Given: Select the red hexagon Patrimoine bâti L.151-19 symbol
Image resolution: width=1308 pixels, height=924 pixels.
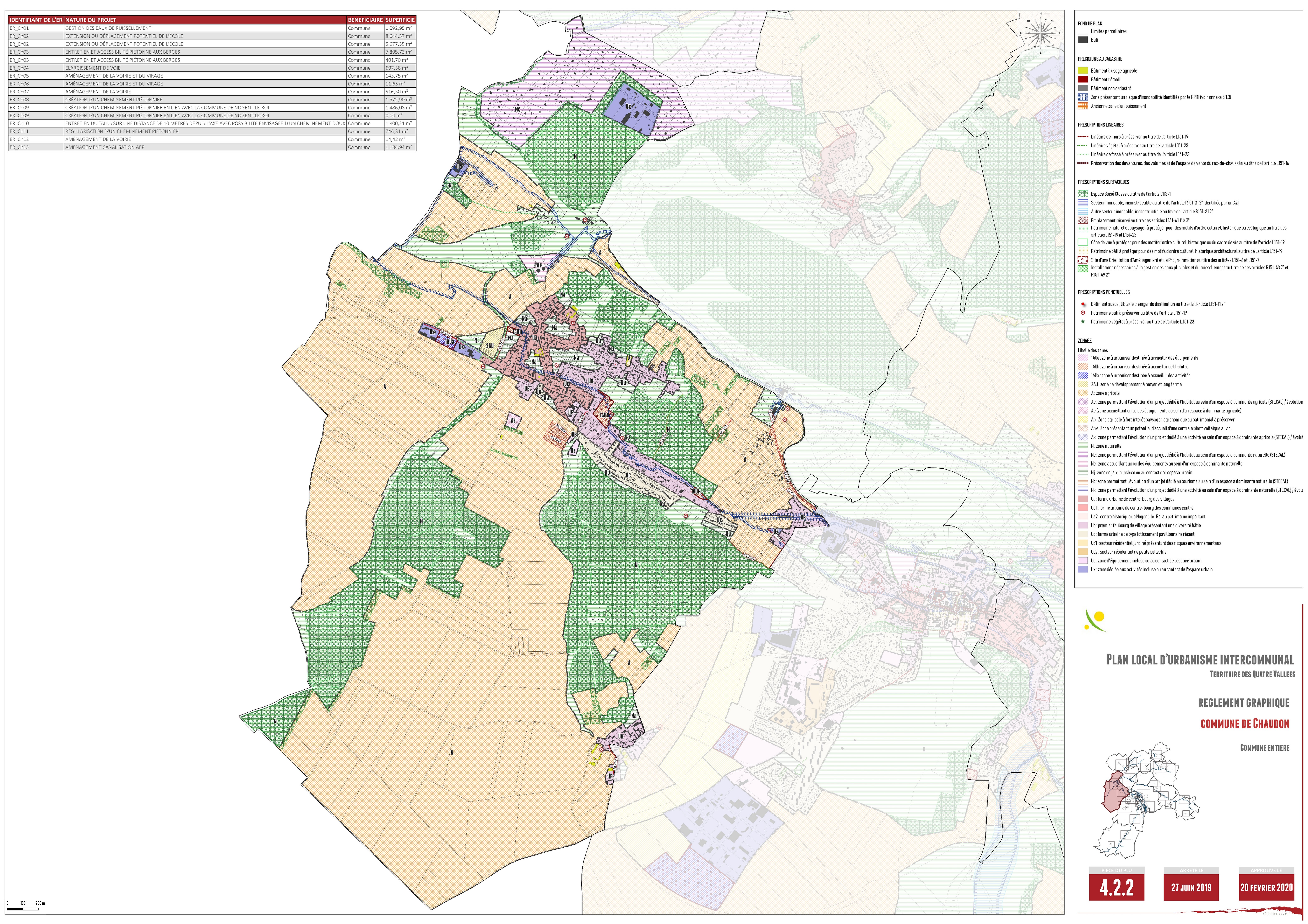Looking at the screenshot, I should (1083, 313).
